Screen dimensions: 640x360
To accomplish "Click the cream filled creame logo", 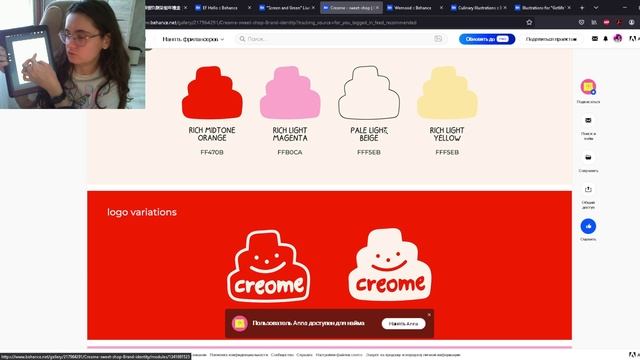I will tap(390, 265).
